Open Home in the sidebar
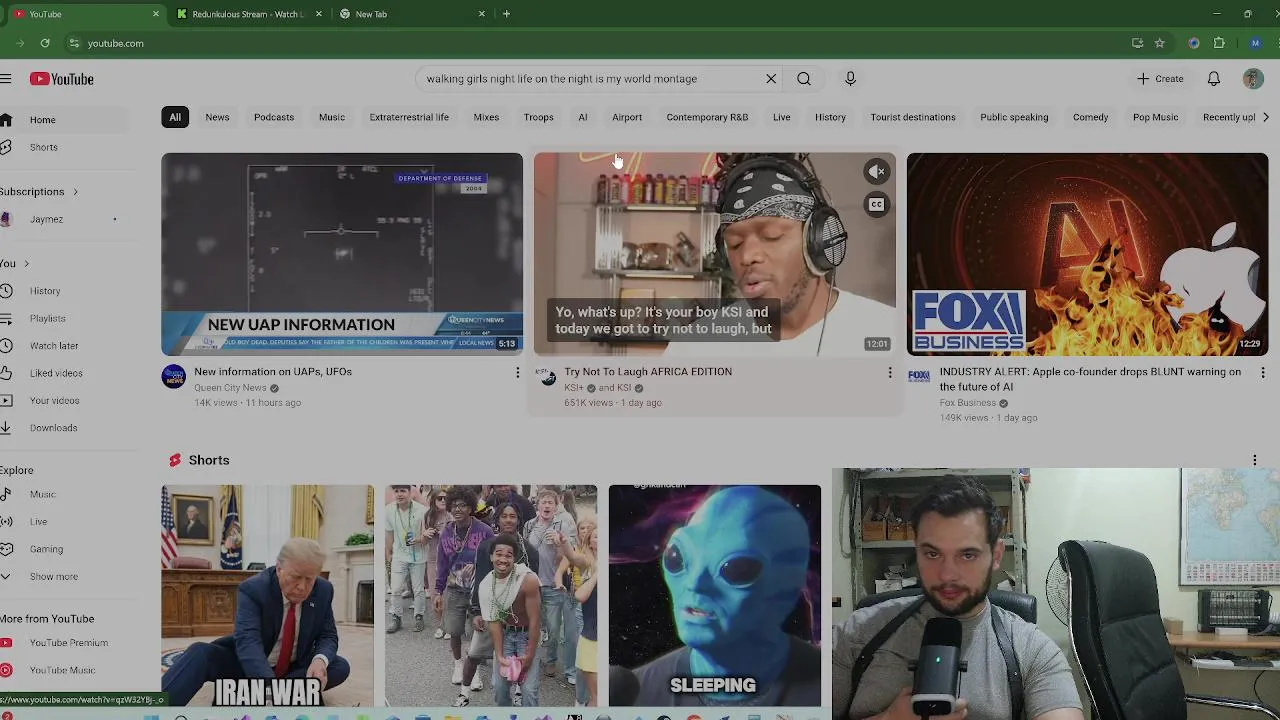This screenshot has width=1280, height=720. (x=64, y=120)
